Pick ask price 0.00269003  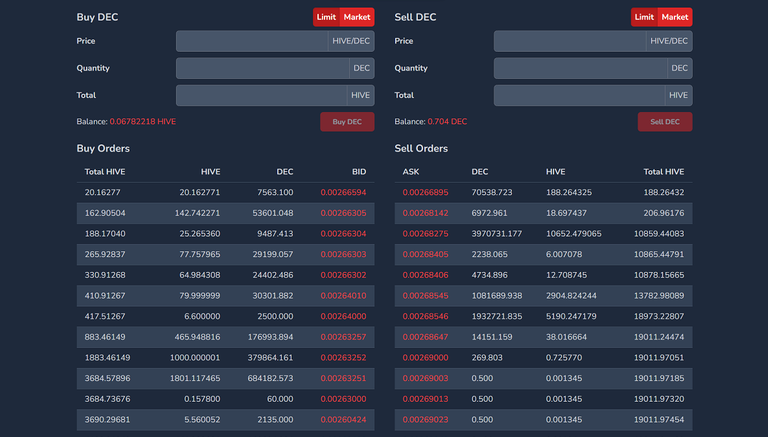425,378
